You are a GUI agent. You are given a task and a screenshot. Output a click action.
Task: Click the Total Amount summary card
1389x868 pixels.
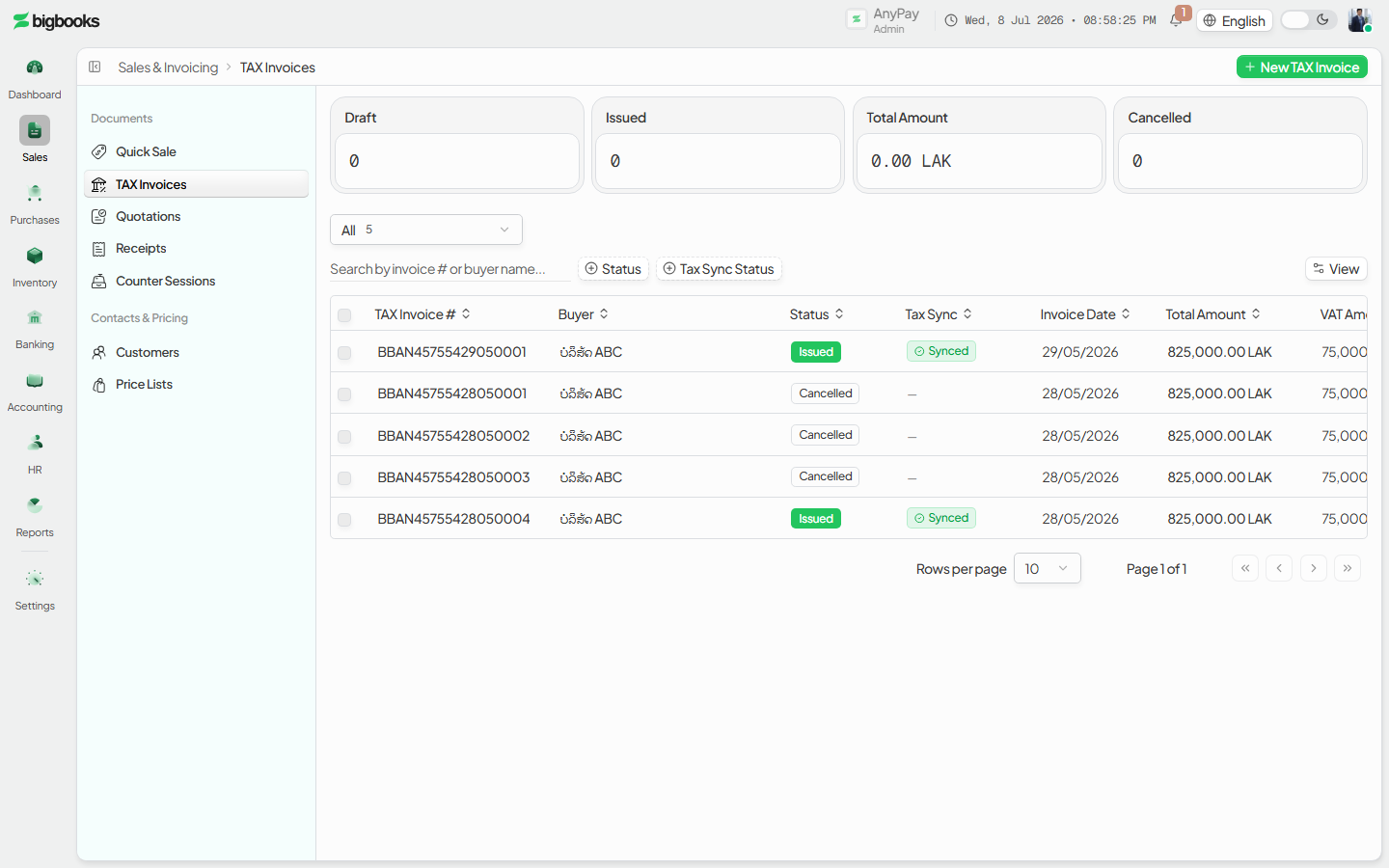click(x=979, y=145)
